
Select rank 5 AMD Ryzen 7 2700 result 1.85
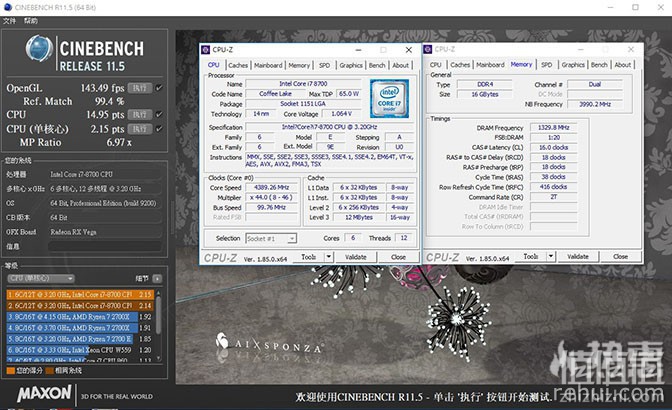tap(80, 339)
